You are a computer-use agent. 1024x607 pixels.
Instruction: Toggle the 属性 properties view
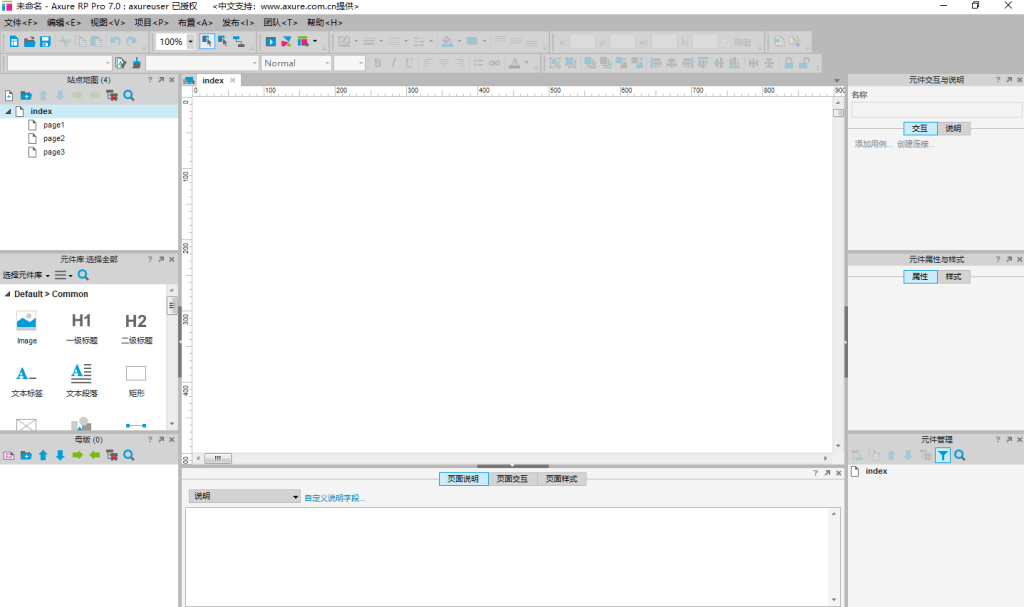[x=920, y=276]
